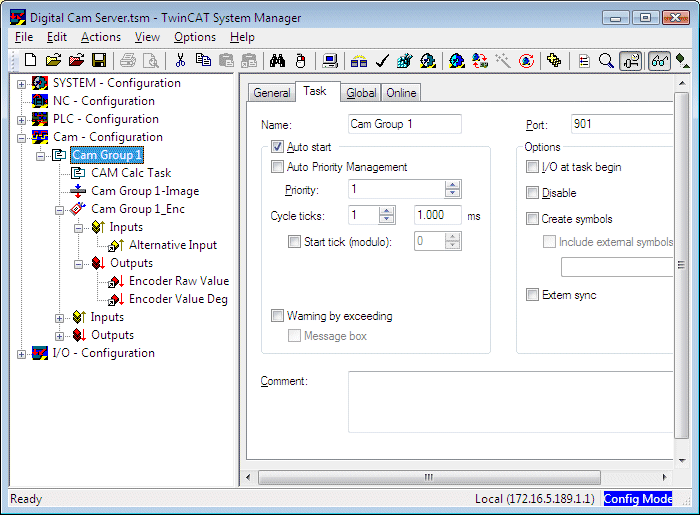
Task: Click the red folder open-from-target icon
Action: (76, 60)
